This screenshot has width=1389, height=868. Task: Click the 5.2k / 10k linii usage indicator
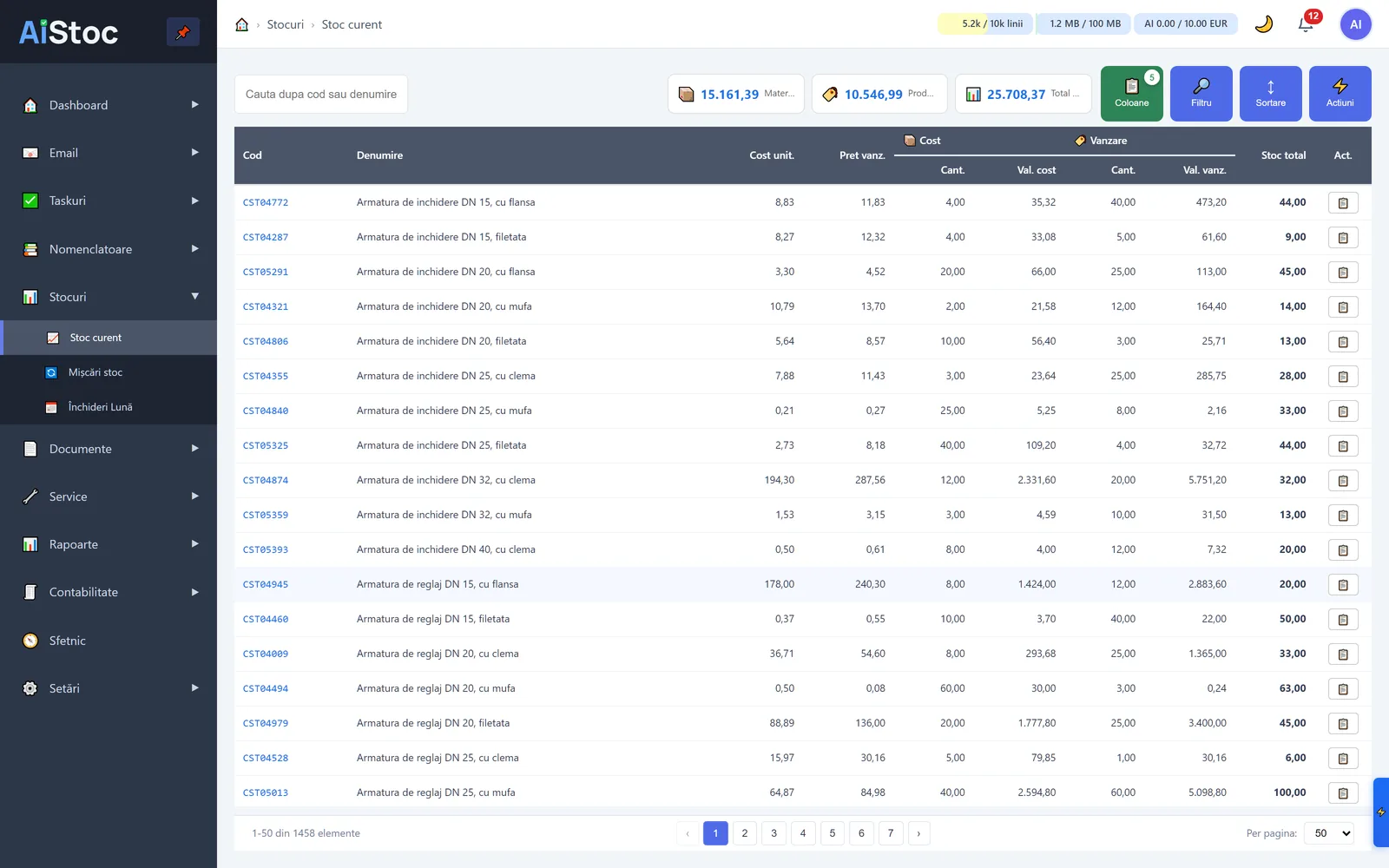click(985, 23)
